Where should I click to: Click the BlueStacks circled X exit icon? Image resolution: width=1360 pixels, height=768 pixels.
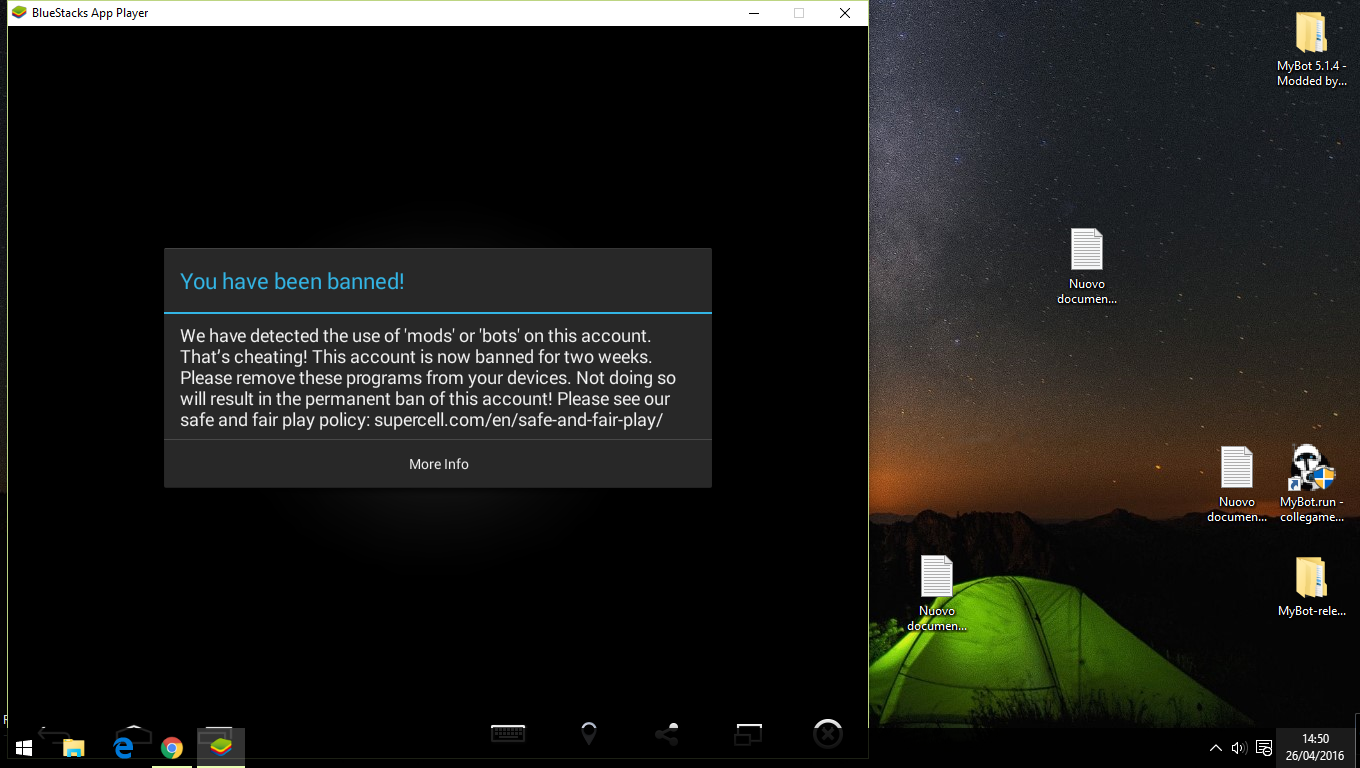pos(827,734)
